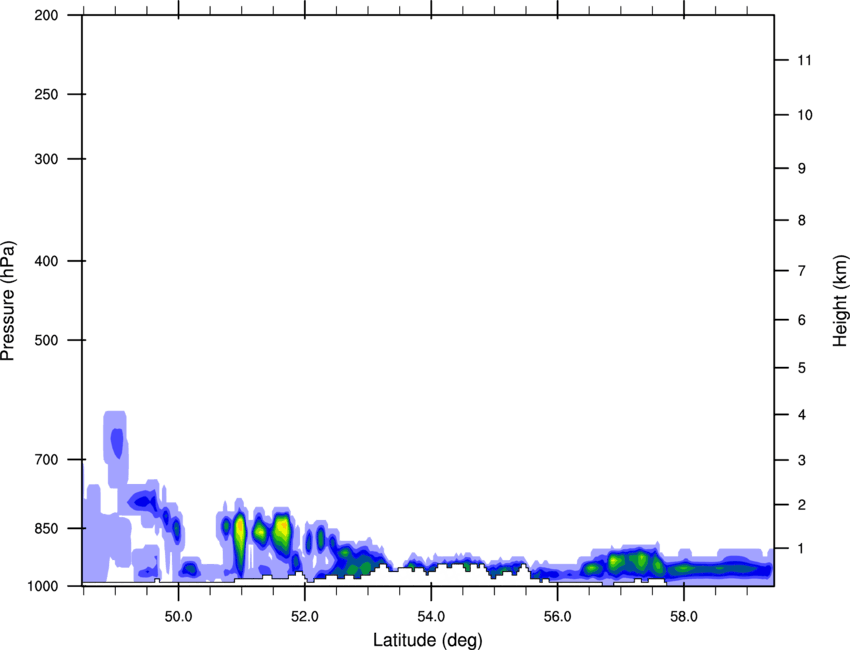Select the 200 pressure tick label
This screenshot has height=650, width=850.
coord(46,15)
